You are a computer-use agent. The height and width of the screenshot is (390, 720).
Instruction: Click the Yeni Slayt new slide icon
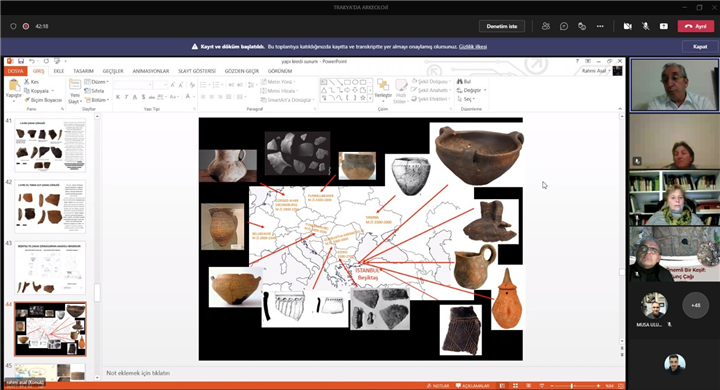click(x=74, y=85)
